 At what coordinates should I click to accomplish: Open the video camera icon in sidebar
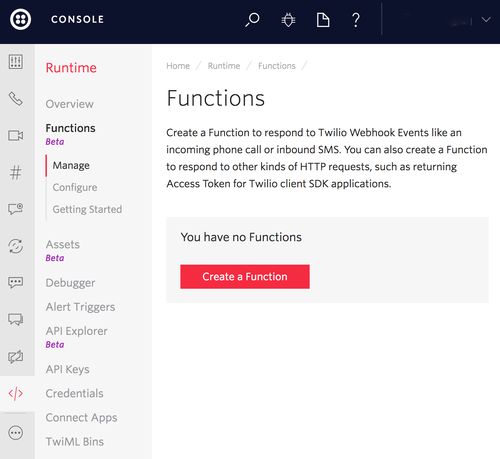tap(16, 135)
